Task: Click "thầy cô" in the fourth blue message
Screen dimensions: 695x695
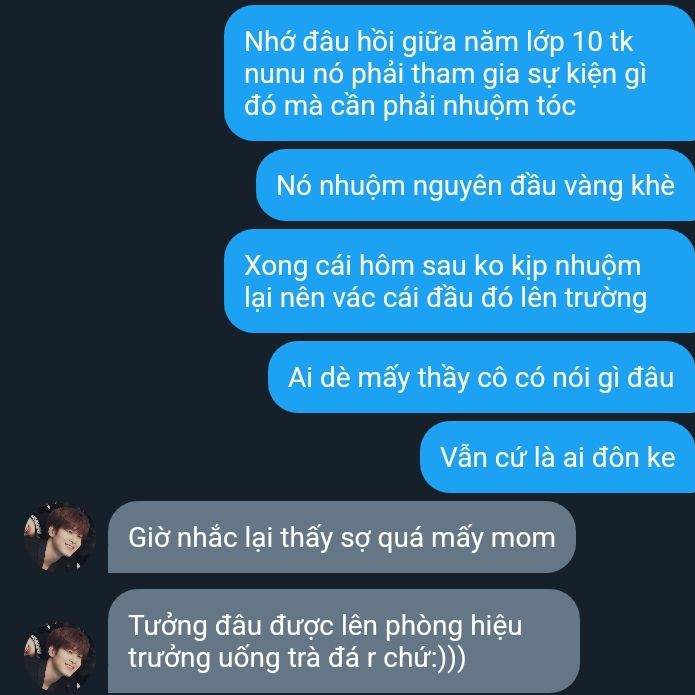Action: click(x=462, y=378)
